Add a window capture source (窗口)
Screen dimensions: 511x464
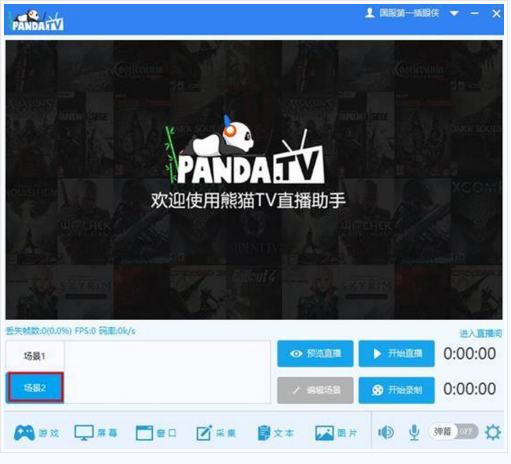[156, 433]
